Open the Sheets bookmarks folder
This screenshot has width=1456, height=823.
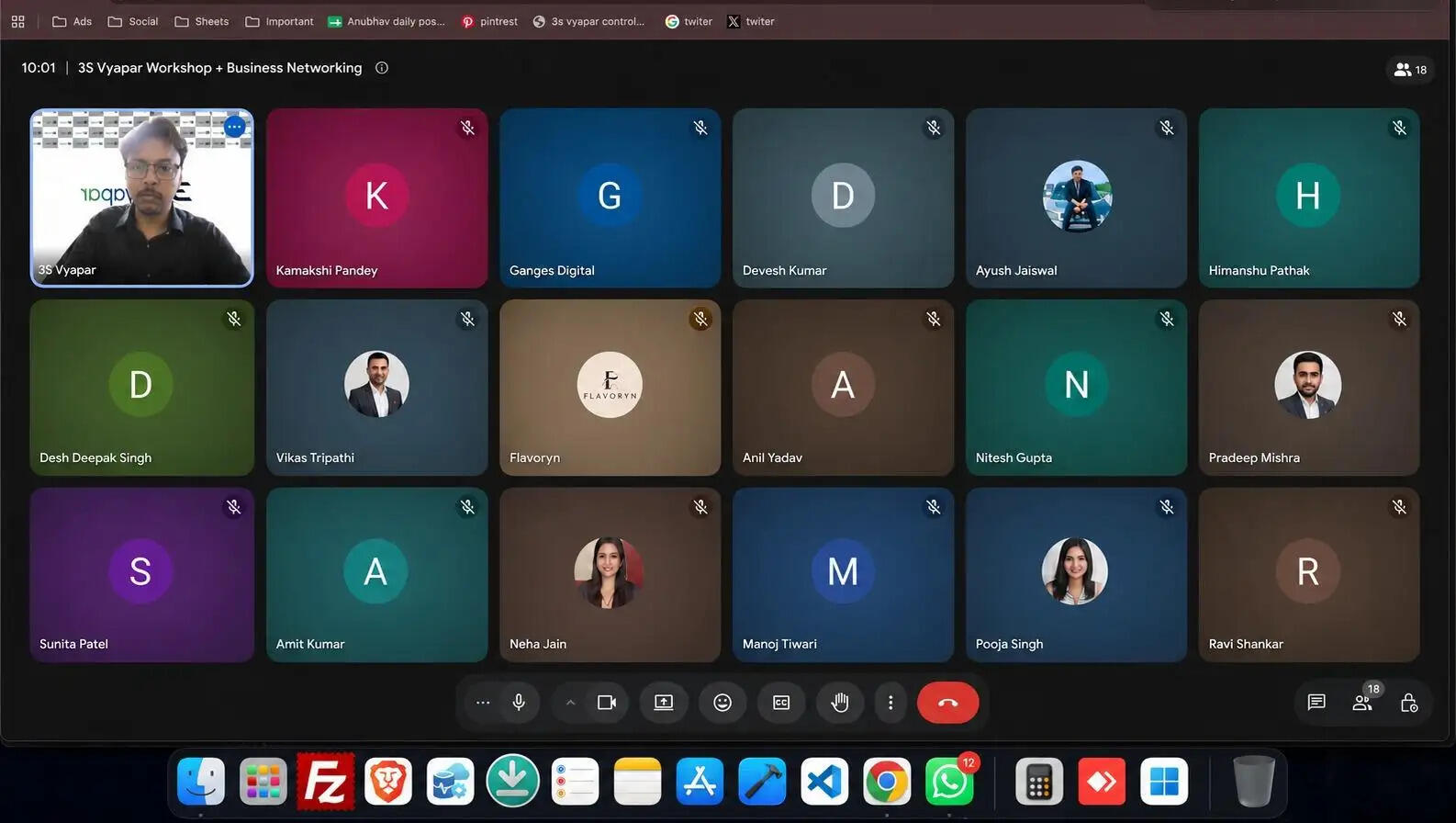pyautogui.click(x=202, y=21)
